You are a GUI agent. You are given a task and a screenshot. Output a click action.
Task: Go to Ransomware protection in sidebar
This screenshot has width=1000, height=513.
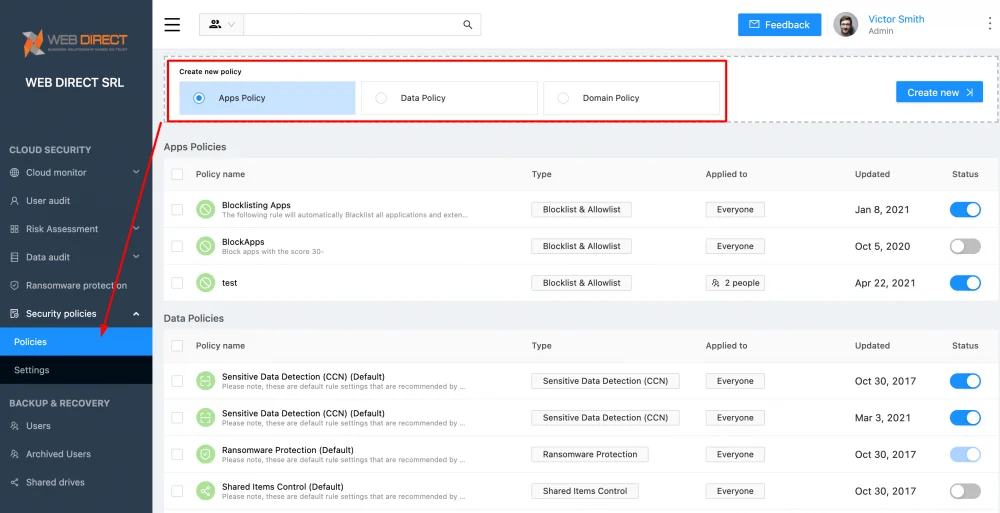(x=77, y=285)
